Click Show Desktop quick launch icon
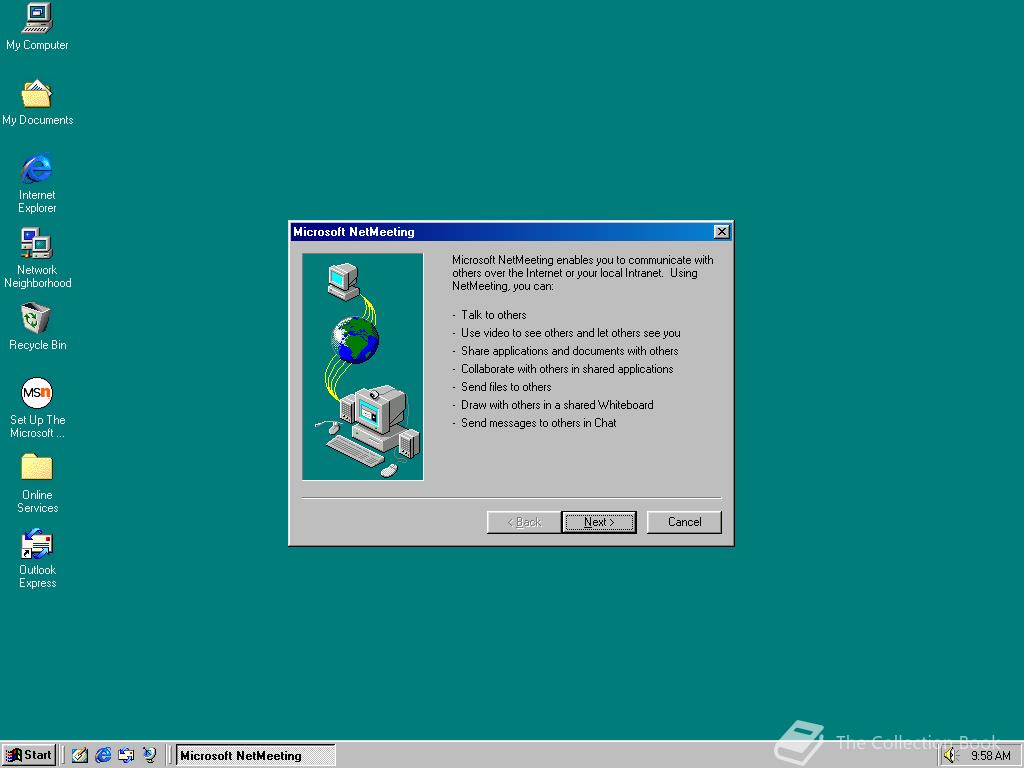This screenshot has height=768, width=1024. (x=80, y=755)
